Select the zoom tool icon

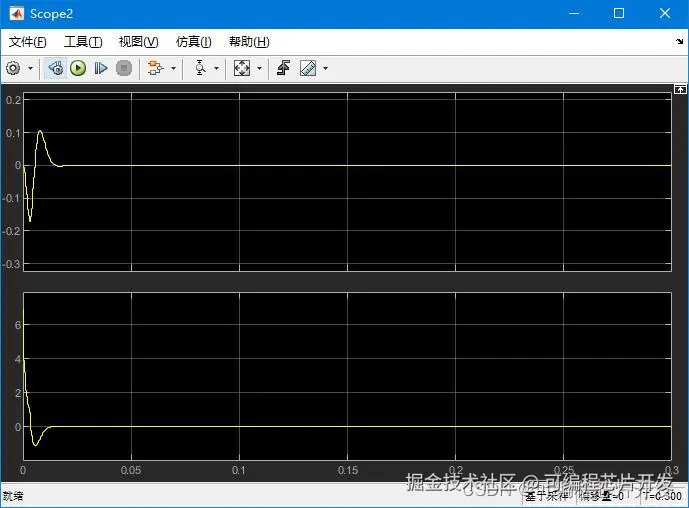coord(200,68)
